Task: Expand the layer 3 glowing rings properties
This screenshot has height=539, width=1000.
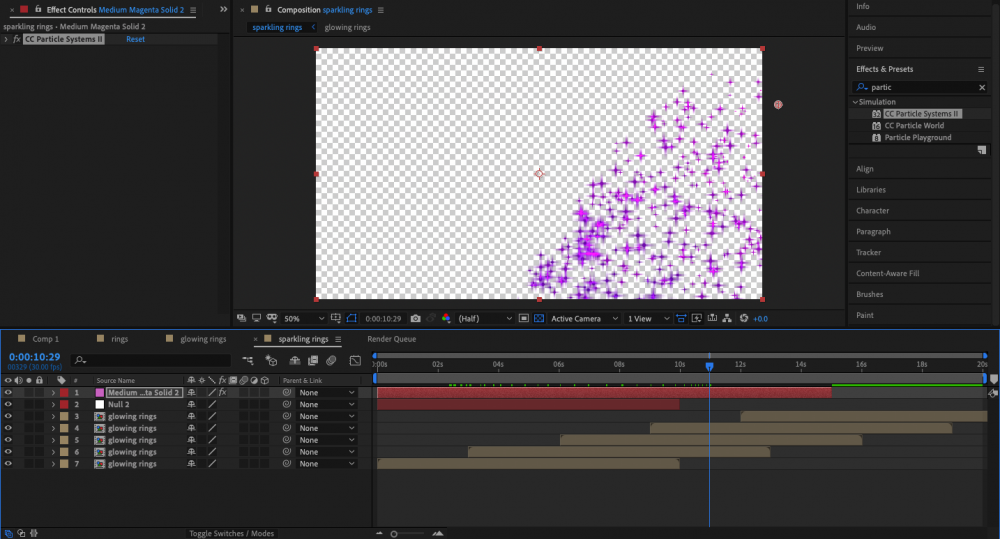Action: 53,417
